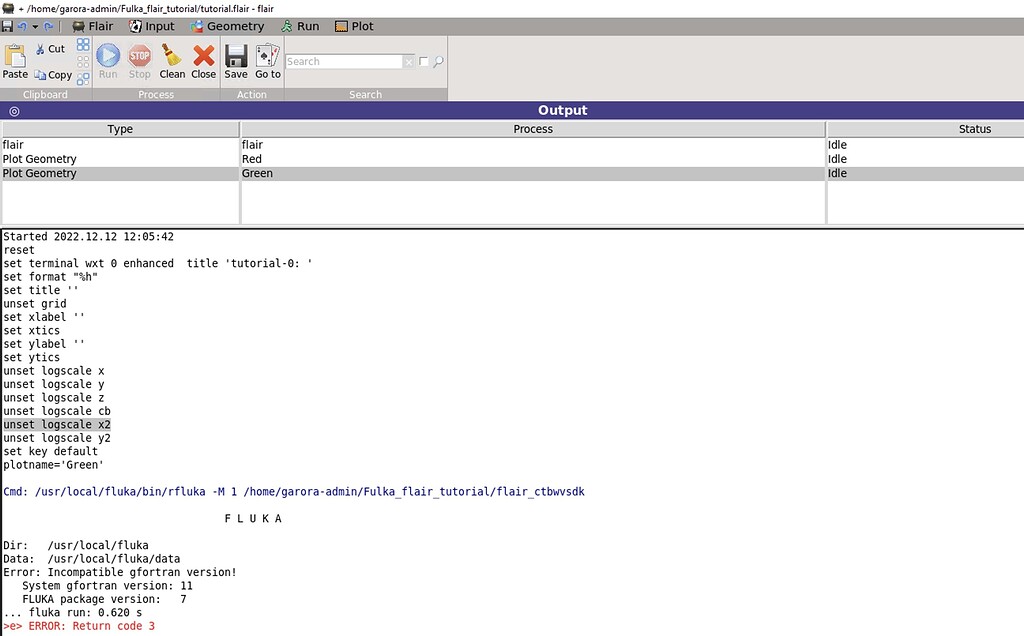Click the quick-save floppy icon in title toolbar
This screenshot has height=636, width=1024.
[x=7, y=26]
